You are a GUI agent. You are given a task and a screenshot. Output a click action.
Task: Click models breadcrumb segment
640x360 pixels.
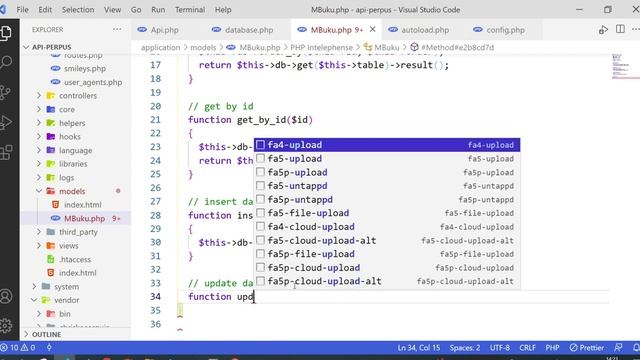[203, 47]
